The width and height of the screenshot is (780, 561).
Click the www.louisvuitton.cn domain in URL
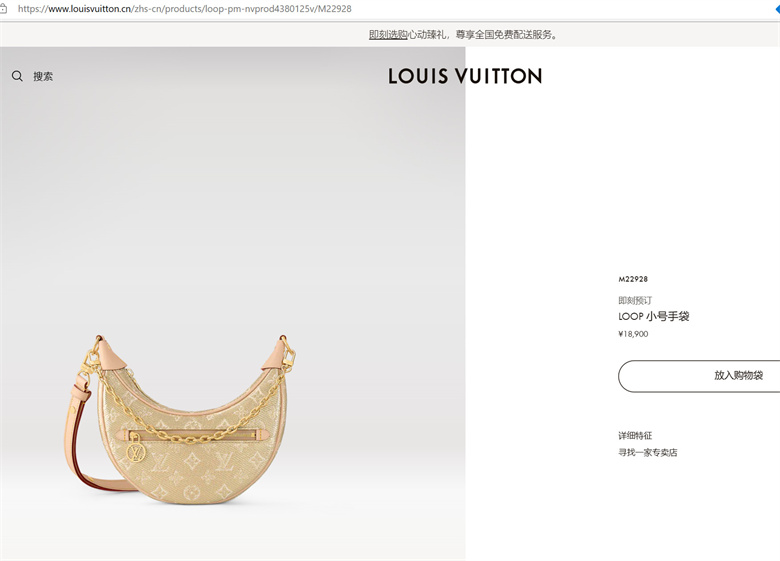coord(90,8)
